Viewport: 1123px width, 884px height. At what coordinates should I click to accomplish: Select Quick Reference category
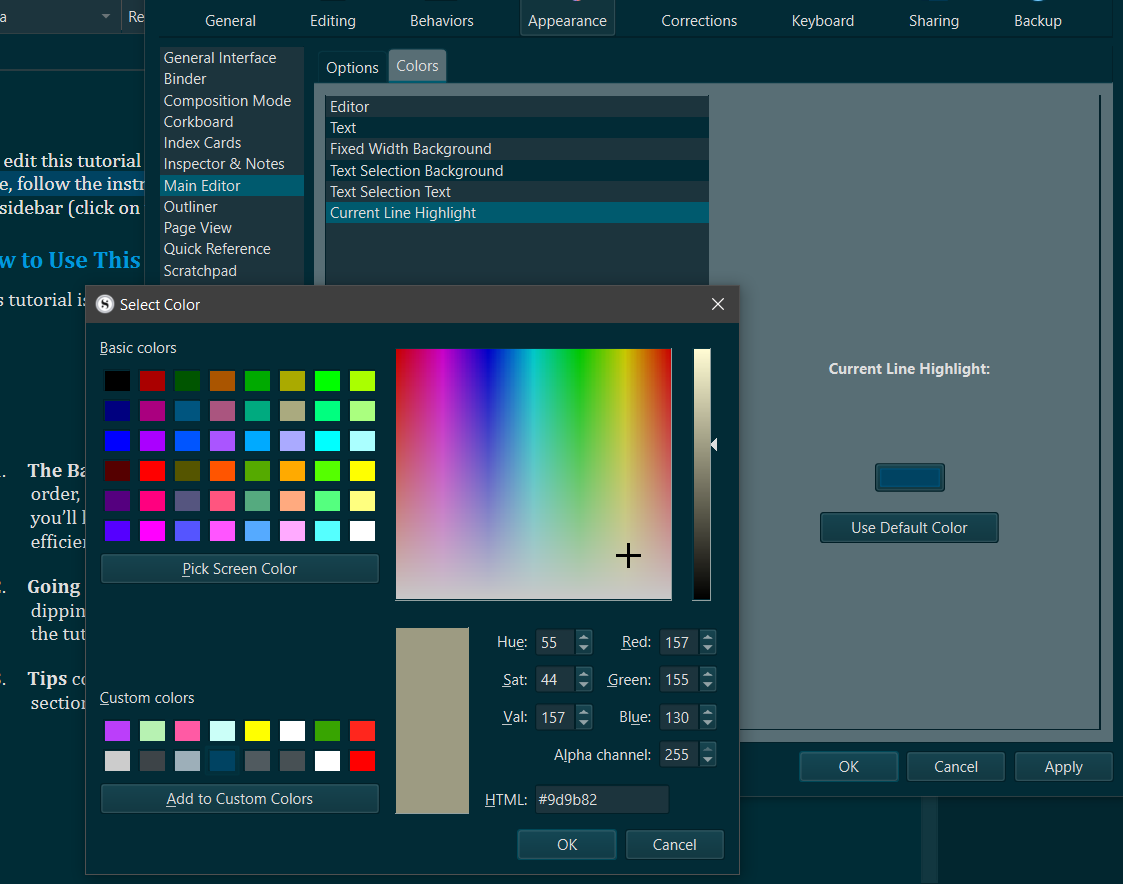(x=231, y=249)
